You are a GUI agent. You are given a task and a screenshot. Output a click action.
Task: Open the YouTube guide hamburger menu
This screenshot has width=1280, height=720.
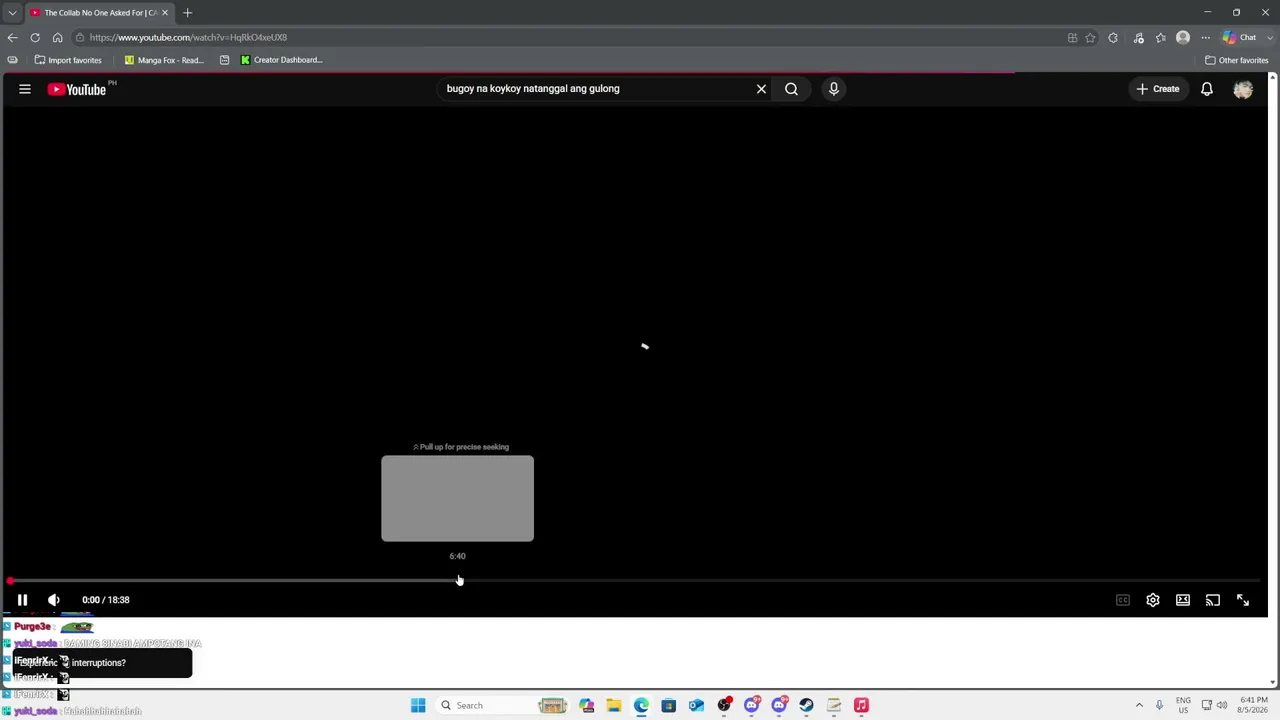pyautogui.click(x=25, y=89)
